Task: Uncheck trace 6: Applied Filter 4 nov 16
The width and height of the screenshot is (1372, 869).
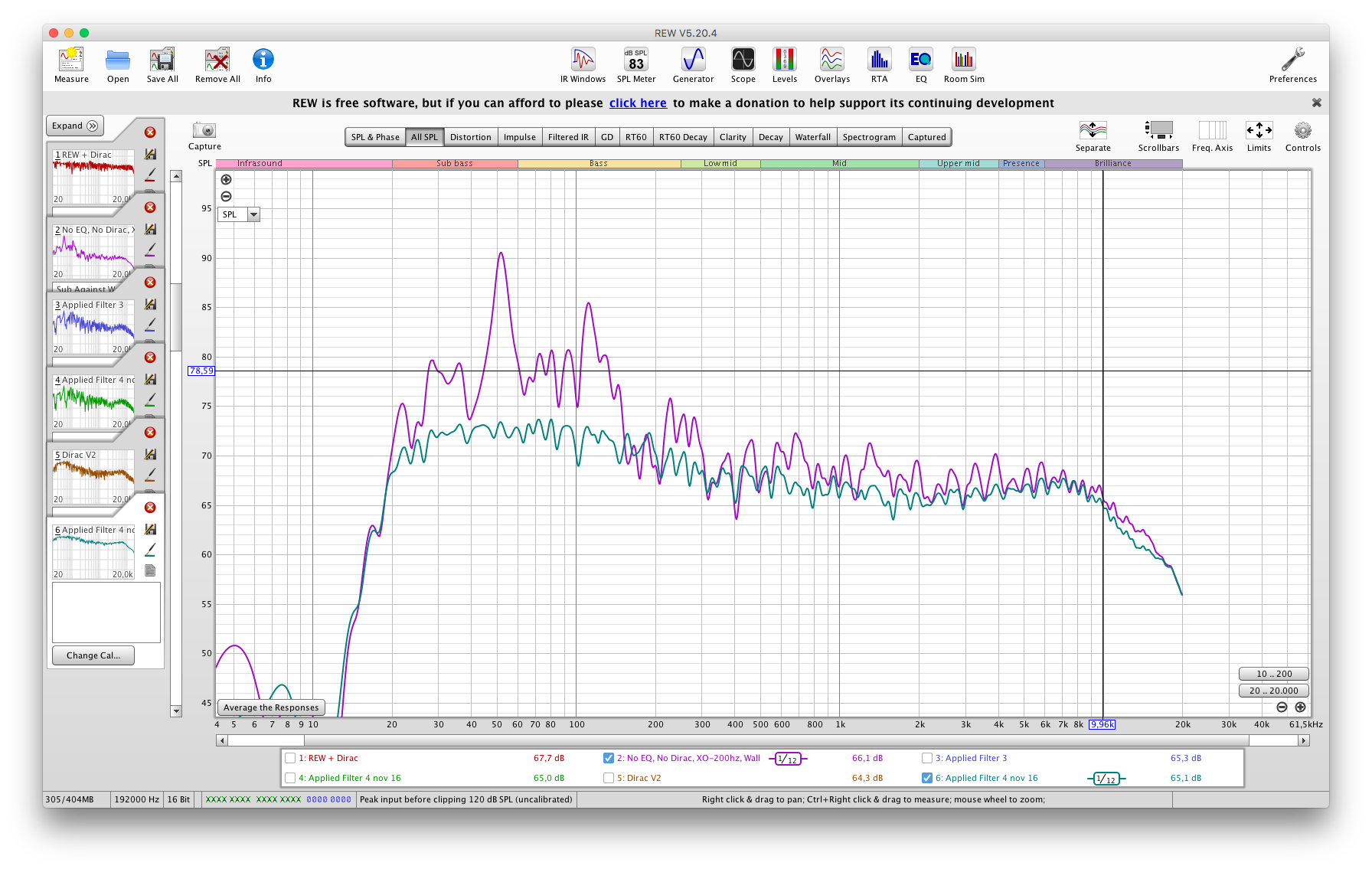Action: tap(927, 778)
